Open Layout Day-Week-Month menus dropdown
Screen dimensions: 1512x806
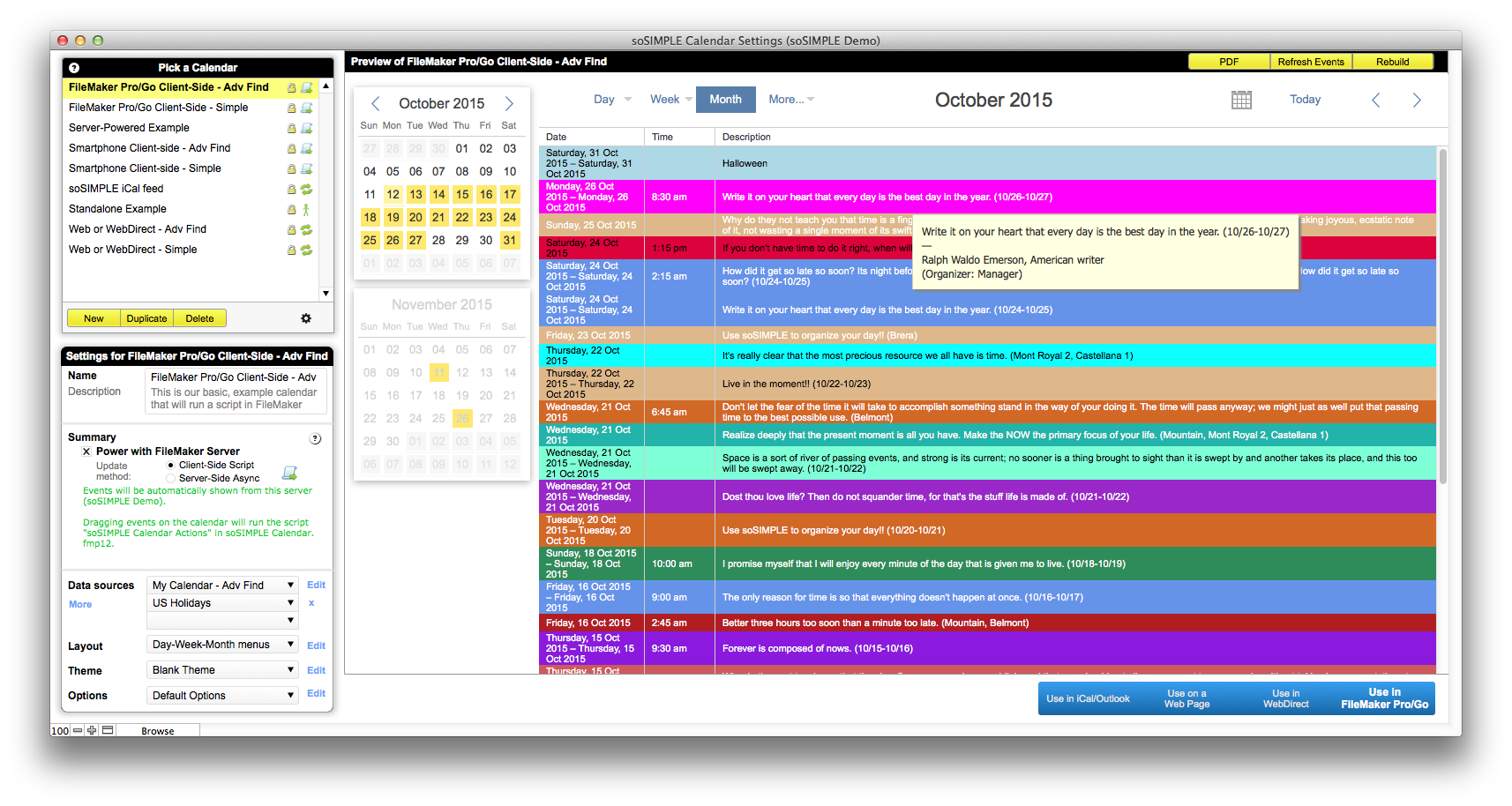tap(222, 645)
